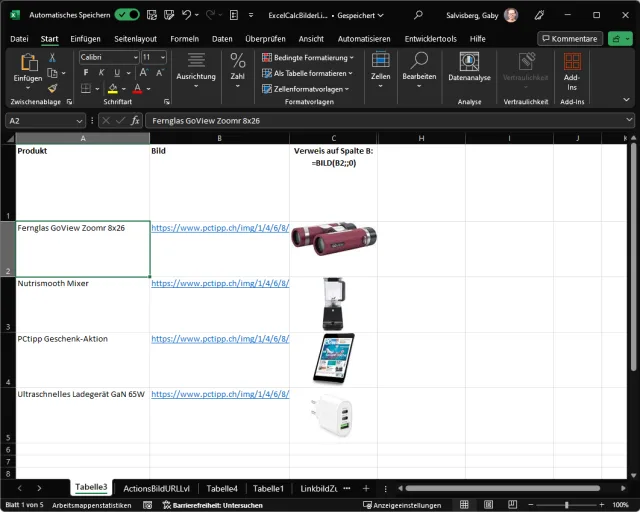Open the Zahl number format group
Image resolution: width=640 pixels, height=512 pixels.
[x=237, y=67]
